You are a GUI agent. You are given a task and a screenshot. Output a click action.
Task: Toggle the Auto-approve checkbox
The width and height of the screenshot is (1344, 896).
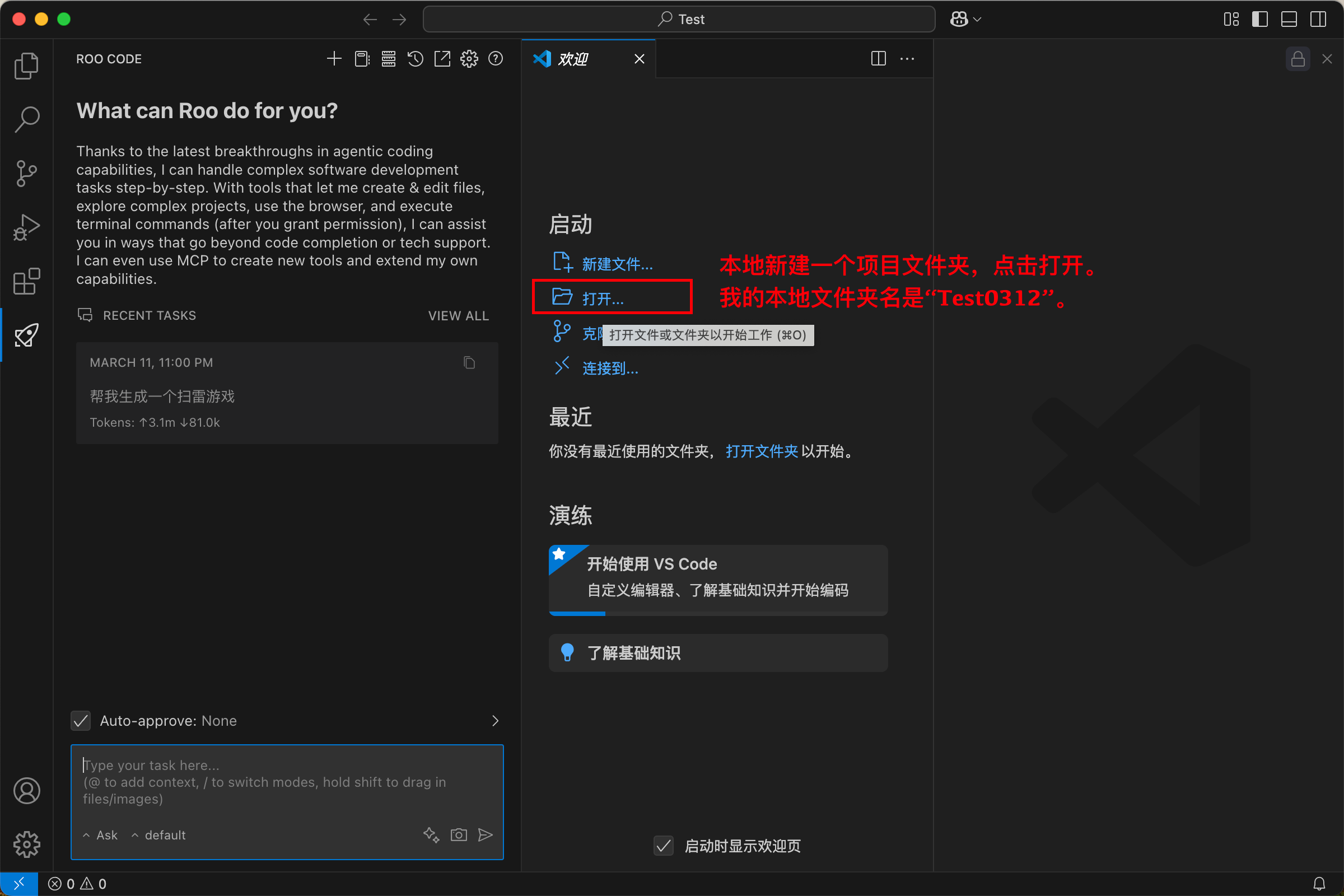tap(81, 721)
